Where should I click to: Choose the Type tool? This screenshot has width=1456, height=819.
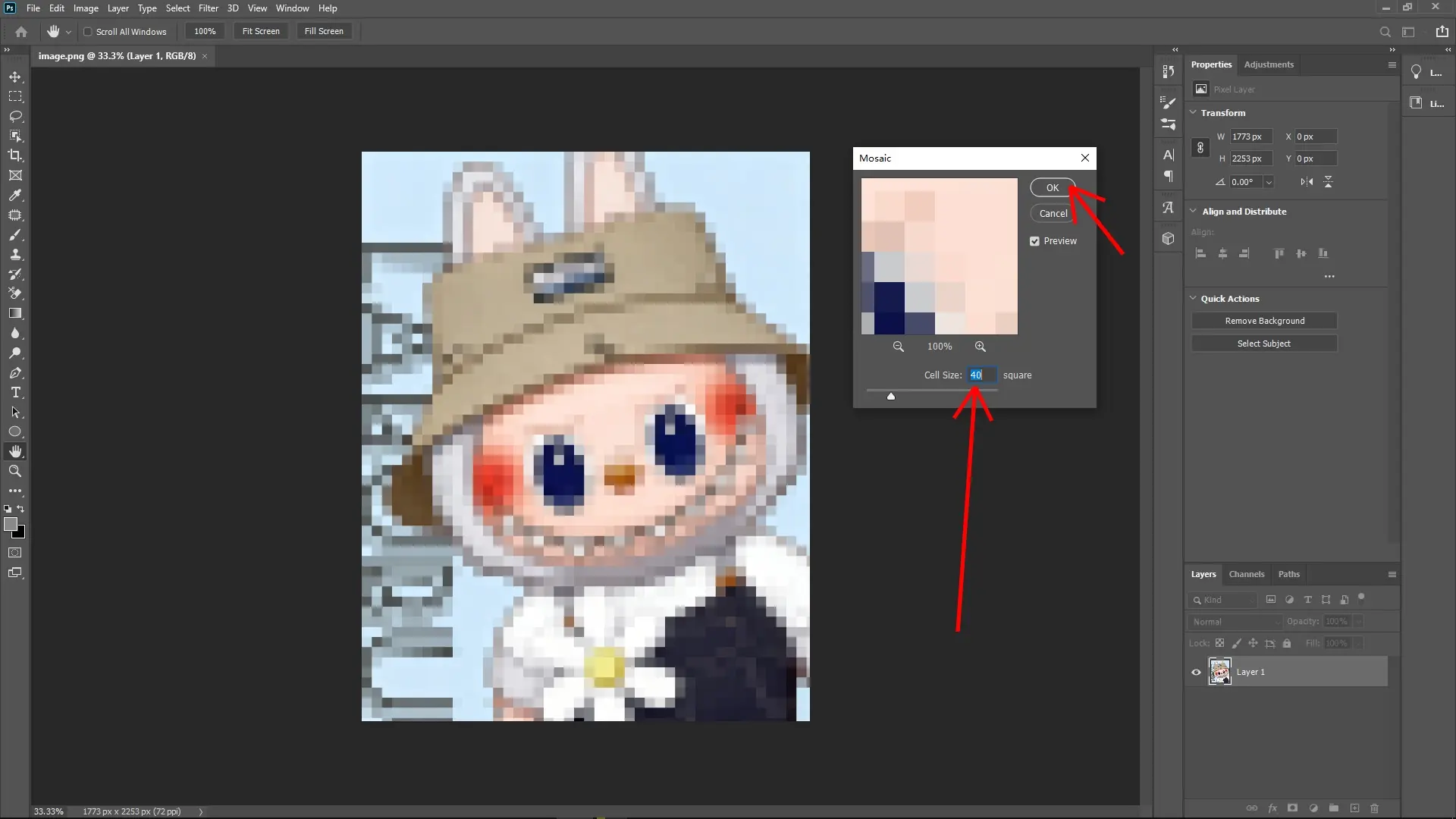point(15,392)
